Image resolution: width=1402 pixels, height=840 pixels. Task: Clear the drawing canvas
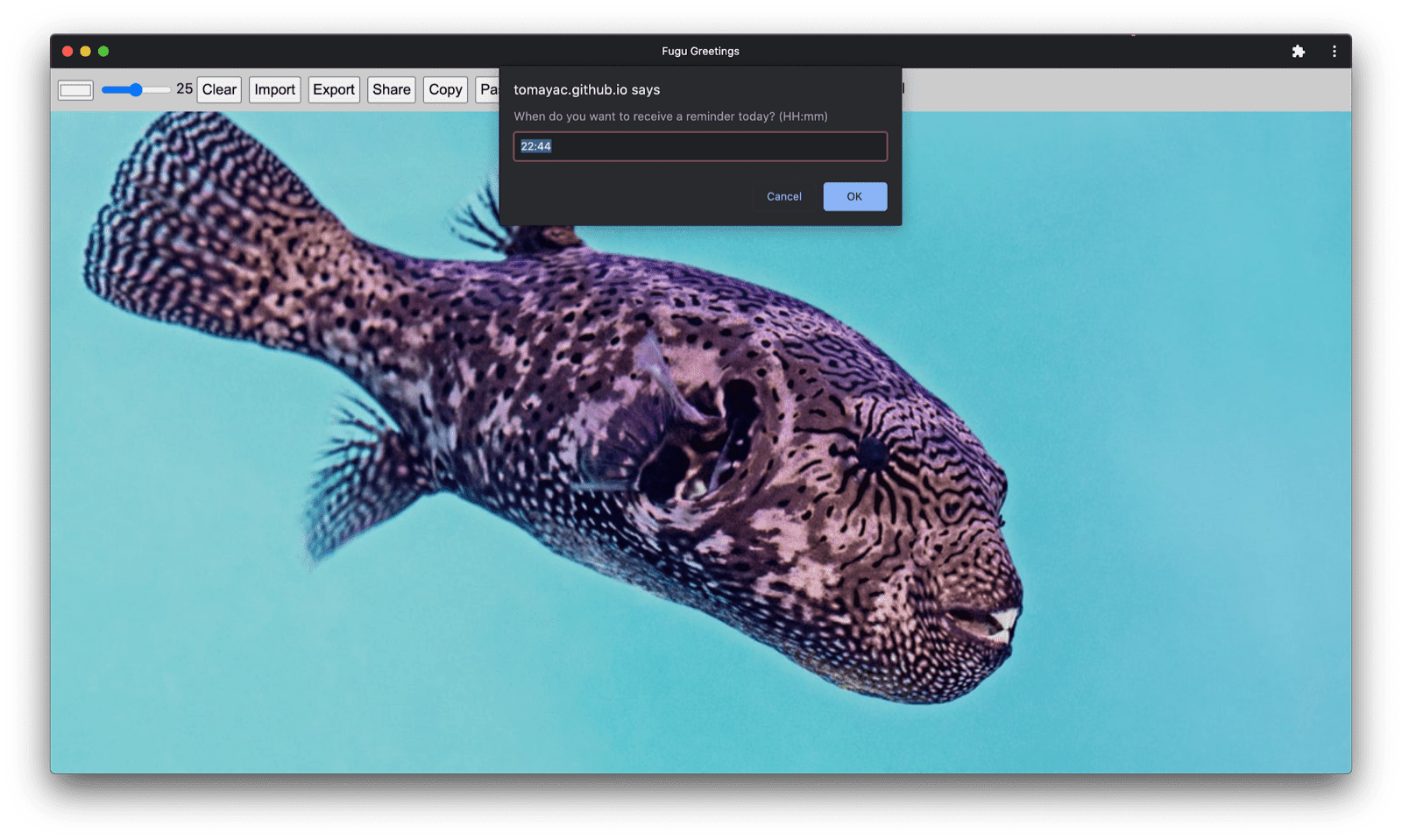tap(218, 88)
